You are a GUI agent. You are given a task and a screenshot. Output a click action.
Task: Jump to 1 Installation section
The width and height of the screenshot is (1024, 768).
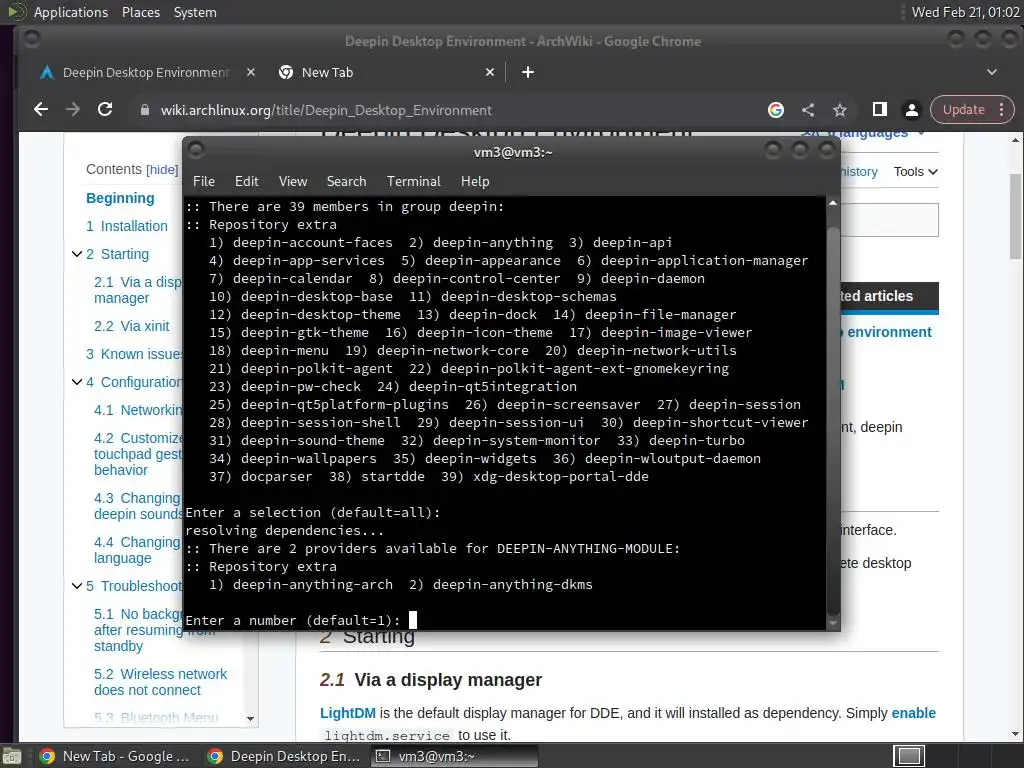(x=127, y=226)
